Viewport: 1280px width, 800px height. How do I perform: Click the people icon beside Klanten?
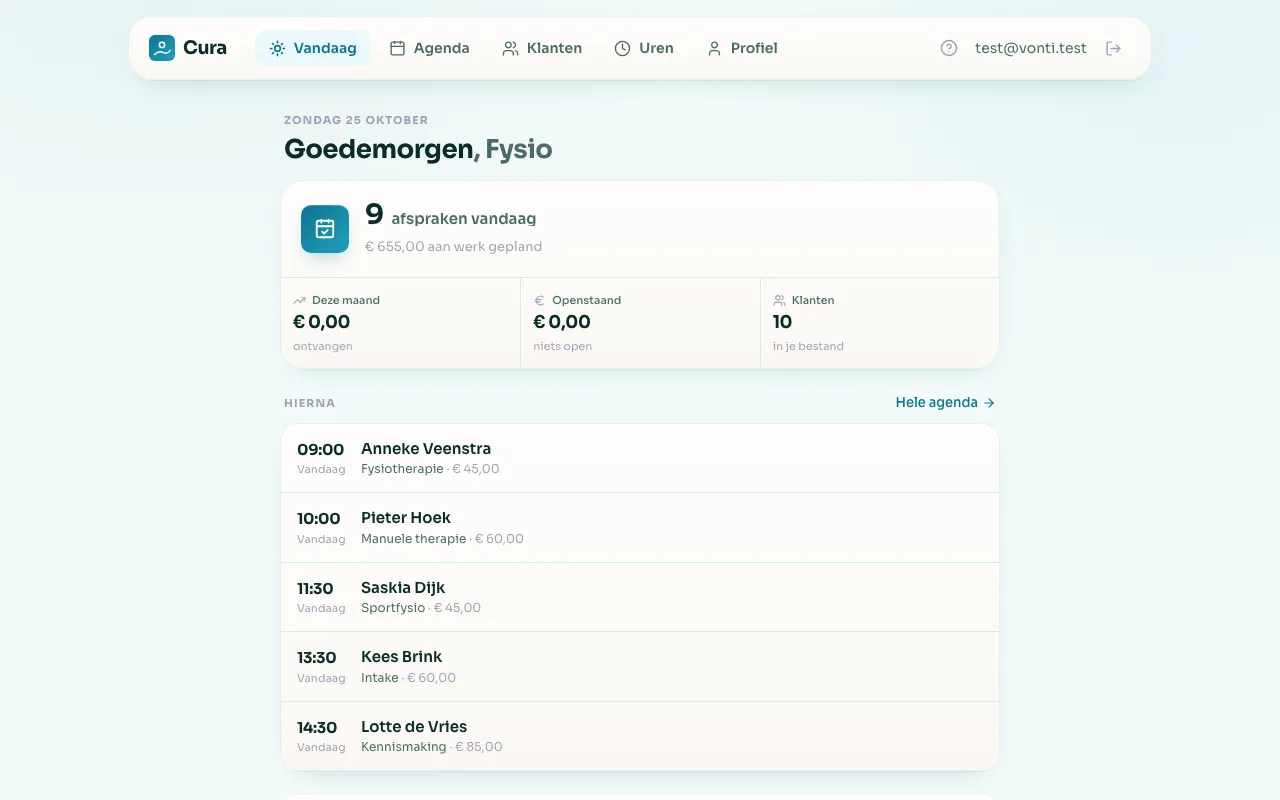tap(510, 48)
